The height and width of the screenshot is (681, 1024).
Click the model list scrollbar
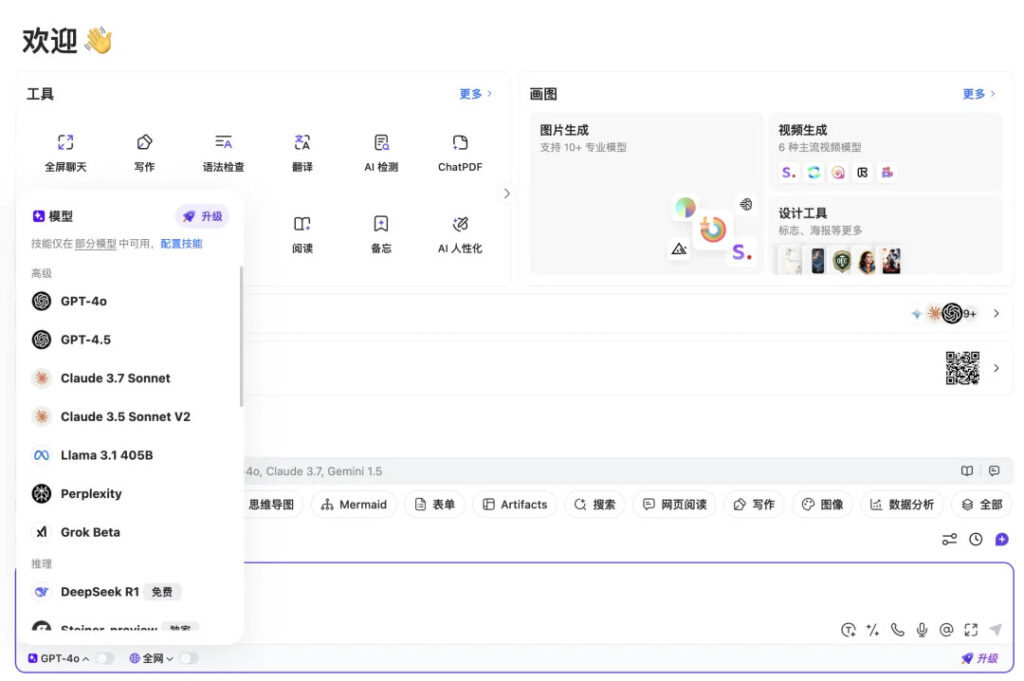coord(241,336)
